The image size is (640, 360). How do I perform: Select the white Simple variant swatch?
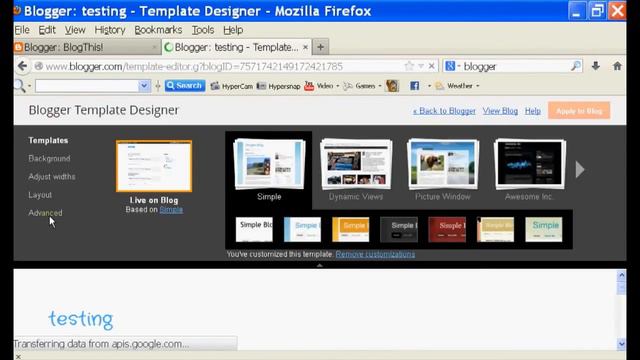click(x=254, y=229)
